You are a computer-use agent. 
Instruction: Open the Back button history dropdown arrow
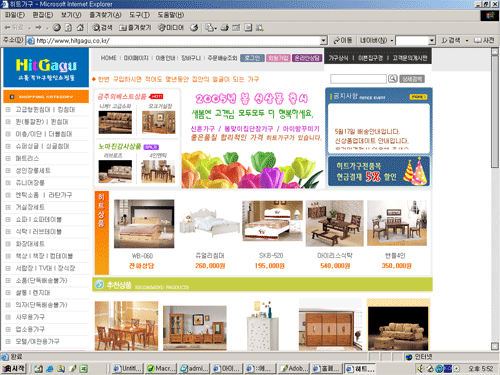coord(30,28)
